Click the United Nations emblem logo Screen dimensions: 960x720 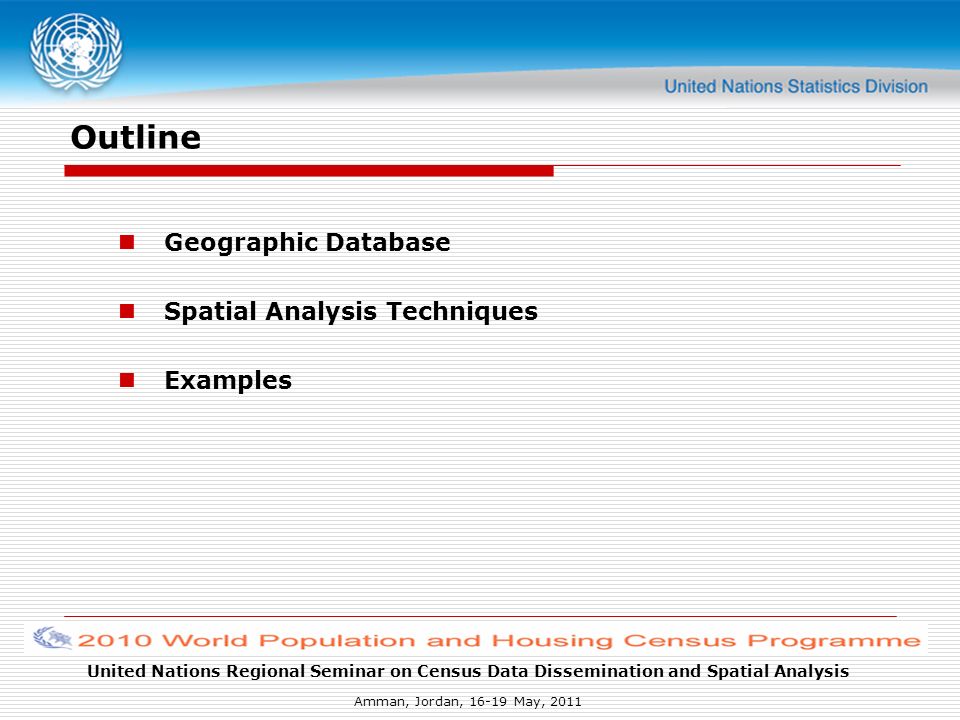point(76,52)
